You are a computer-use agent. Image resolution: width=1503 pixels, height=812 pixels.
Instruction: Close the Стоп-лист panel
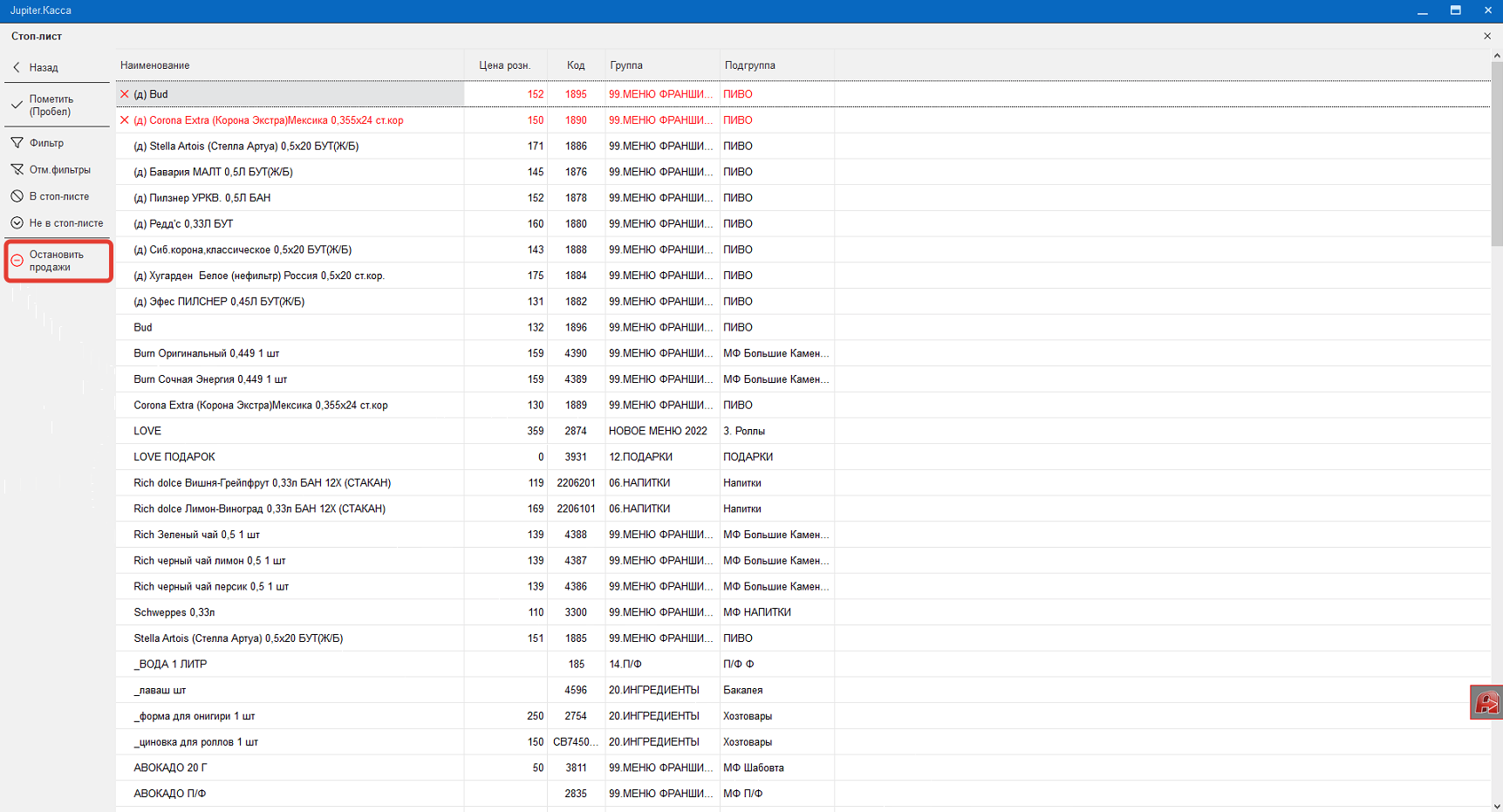tap(1487, 36)
